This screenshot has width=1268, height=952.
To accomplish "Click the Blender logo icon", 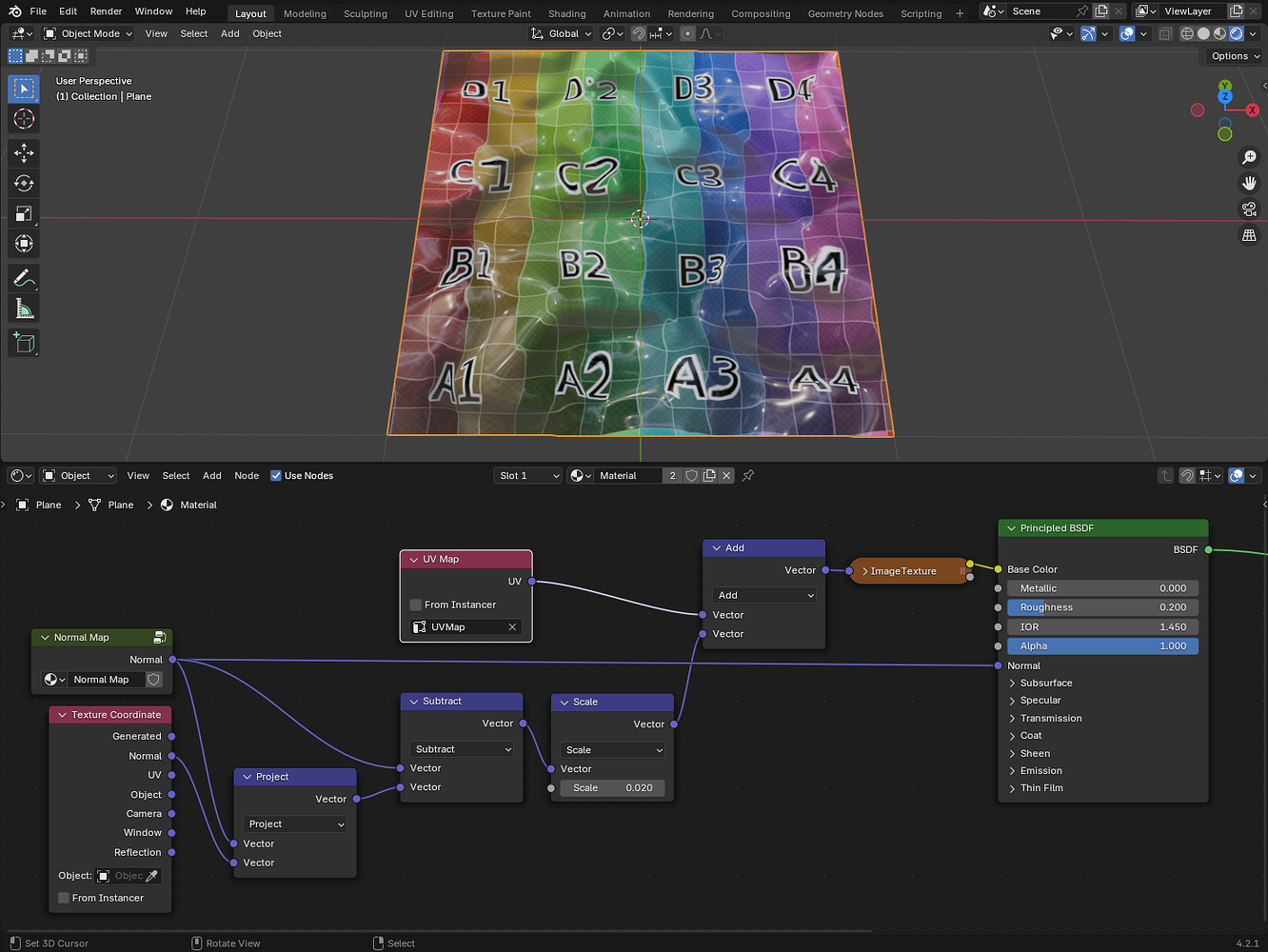I will [14, 11].
